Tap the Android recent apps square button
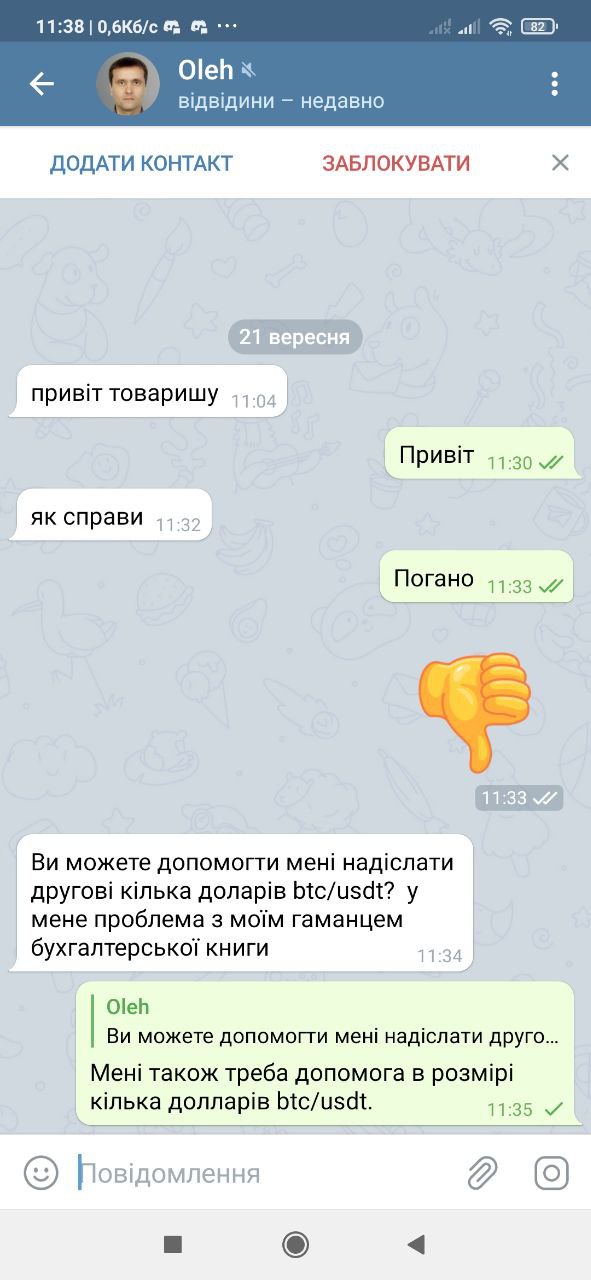 pos(173,1243)
